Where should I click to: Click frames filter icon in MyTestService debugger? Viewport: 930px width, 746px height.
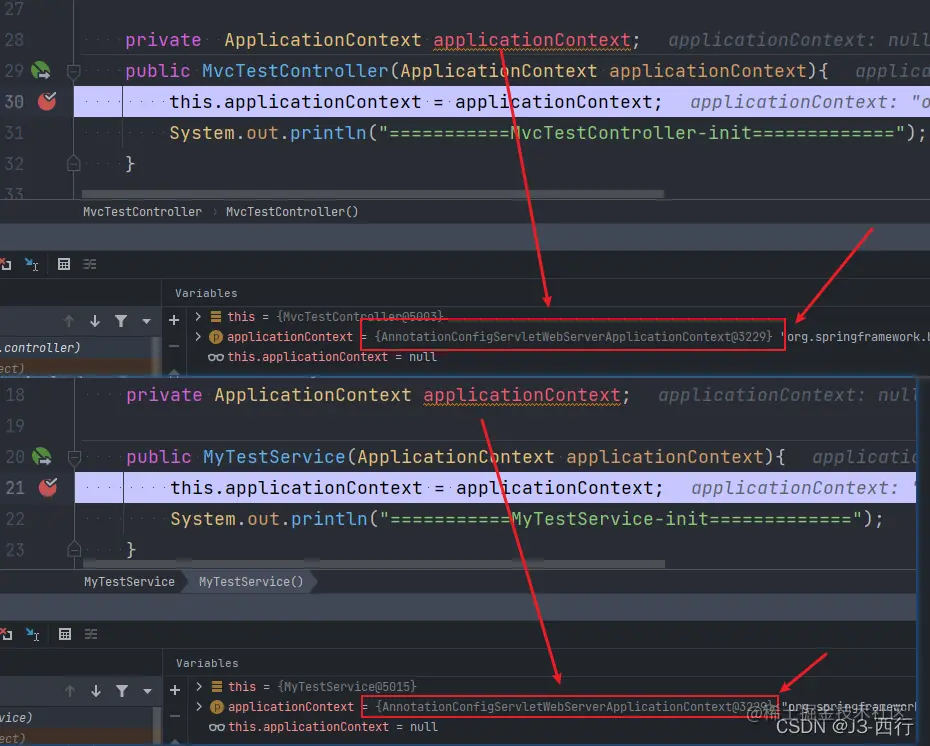coord(122,691)
